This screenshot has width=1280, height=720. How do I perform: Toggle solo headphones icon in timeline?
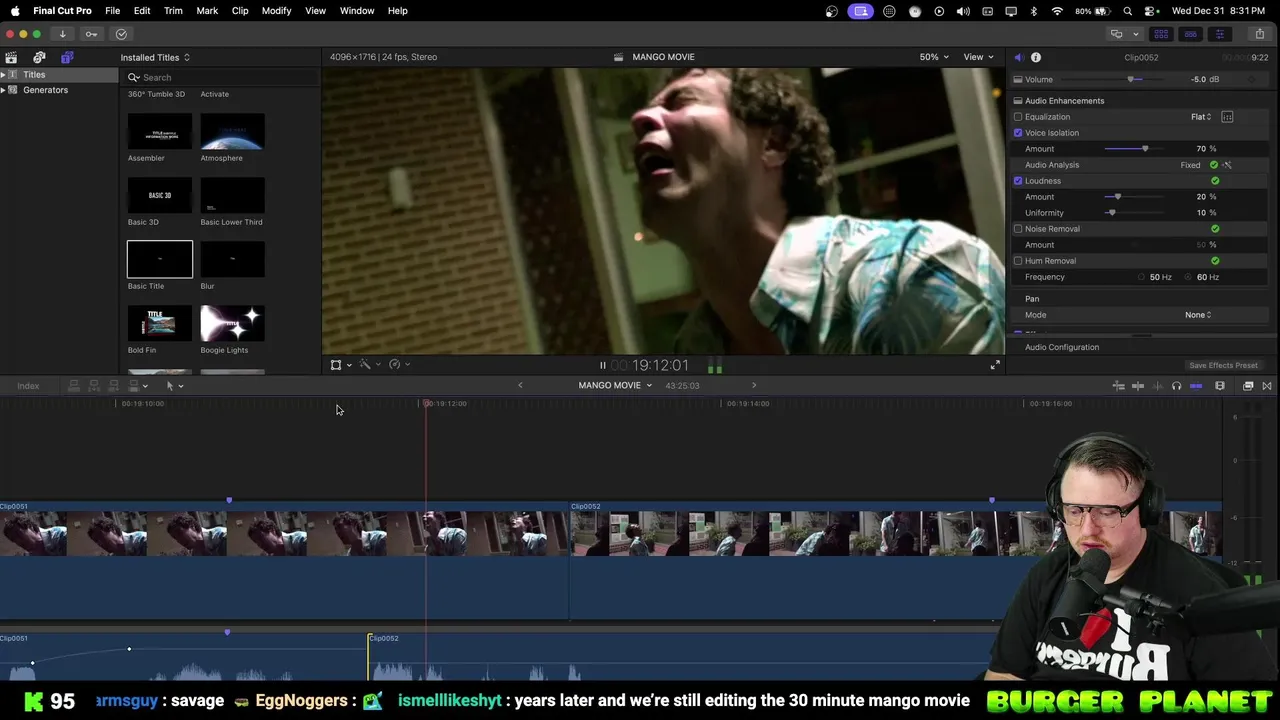click(1176, 386)
